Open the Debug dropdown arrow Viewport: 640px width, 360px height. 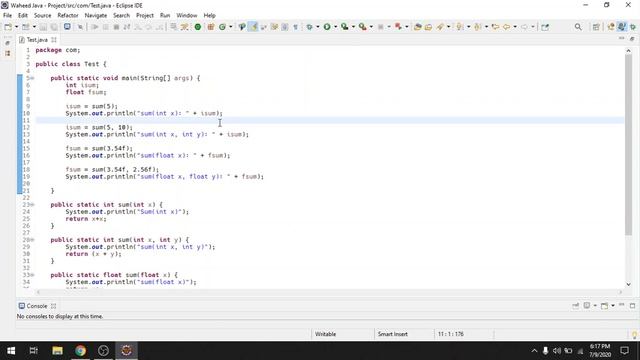pyautogui.click(x=318, y=27)
